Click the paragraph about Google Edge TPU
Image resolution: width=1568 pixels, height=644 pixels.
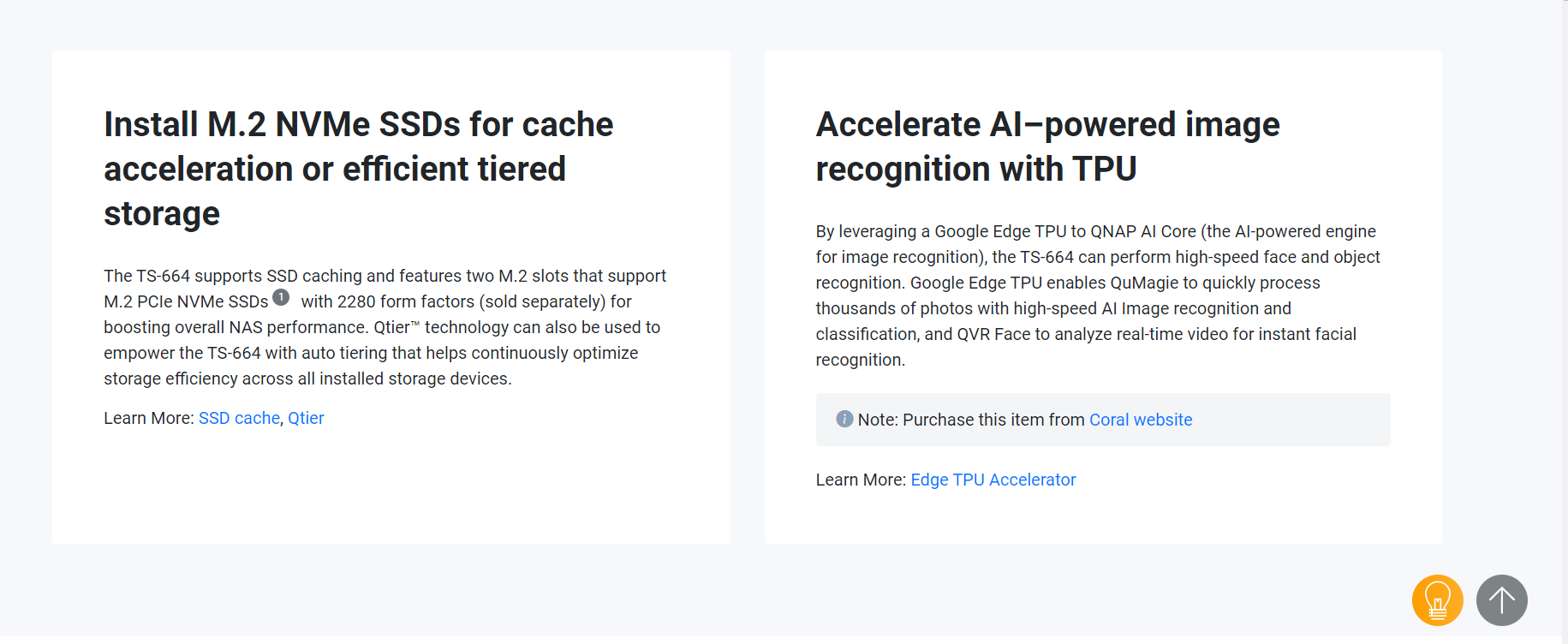[1097, 295]
